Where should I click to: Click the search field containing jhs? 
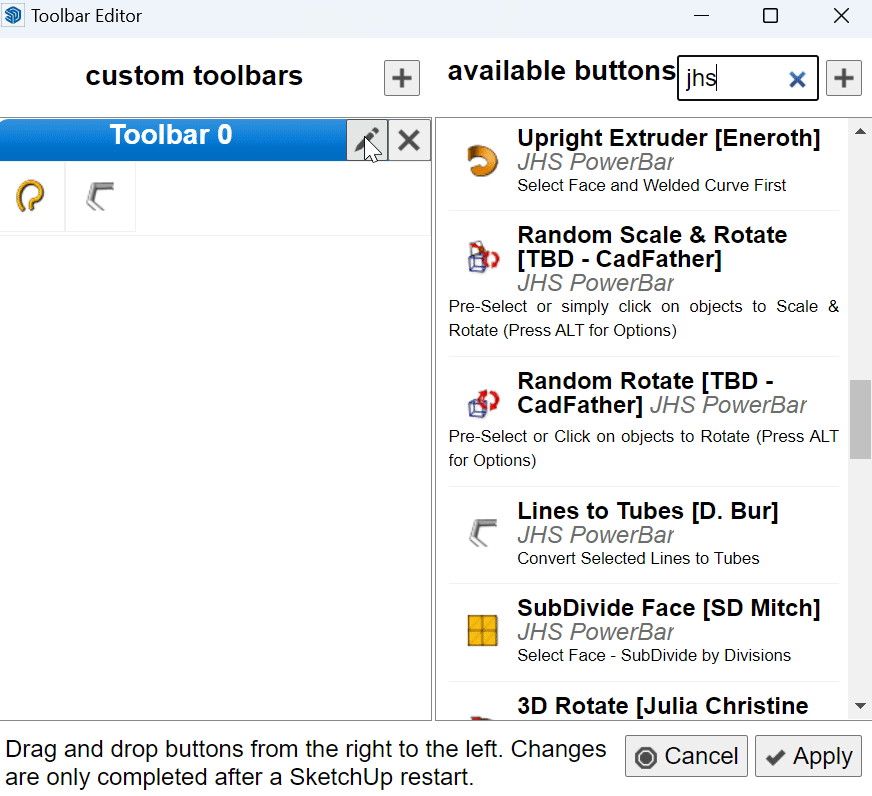click(x=747, y=78)
